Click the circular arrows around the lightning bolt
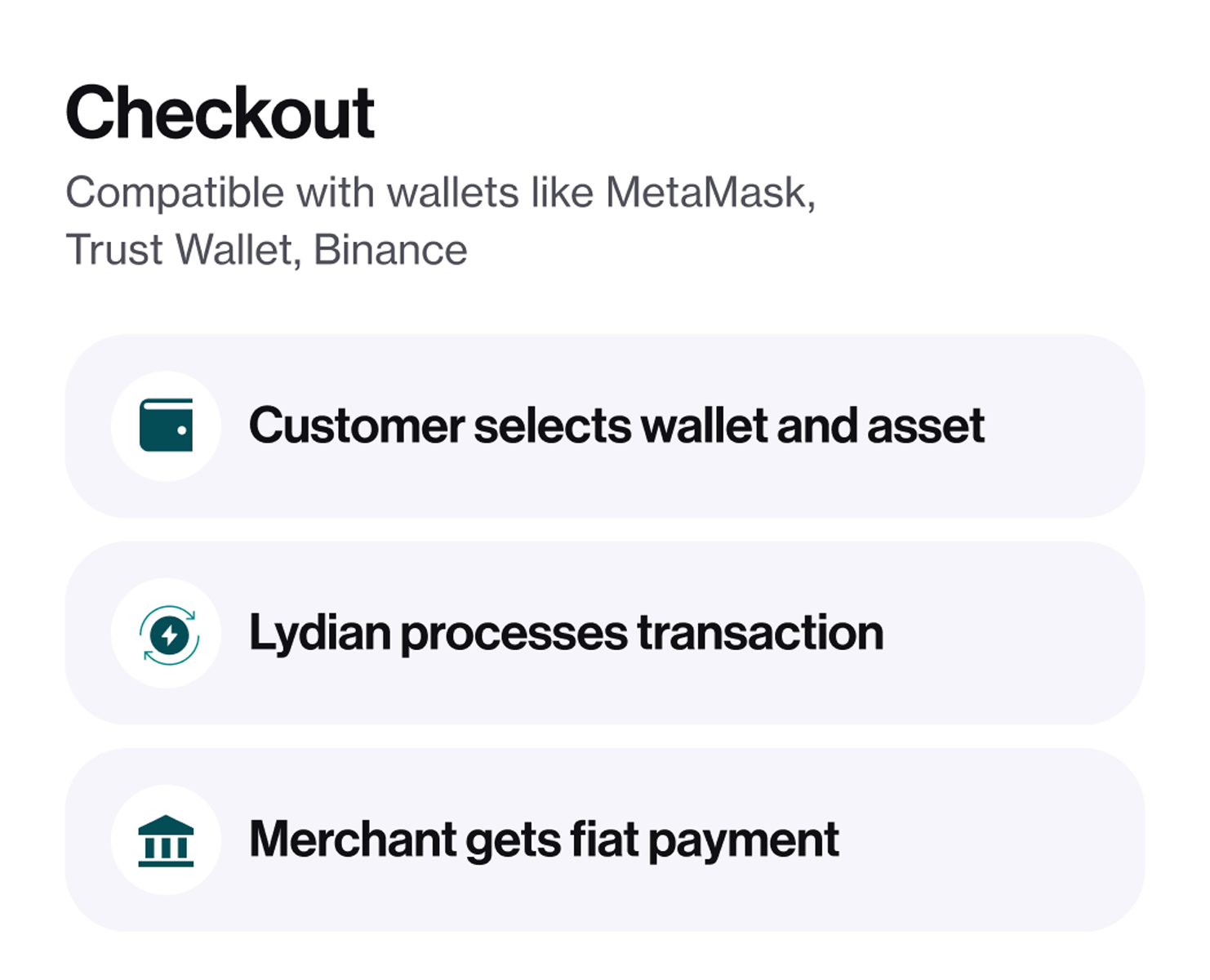 pos(169,635)
